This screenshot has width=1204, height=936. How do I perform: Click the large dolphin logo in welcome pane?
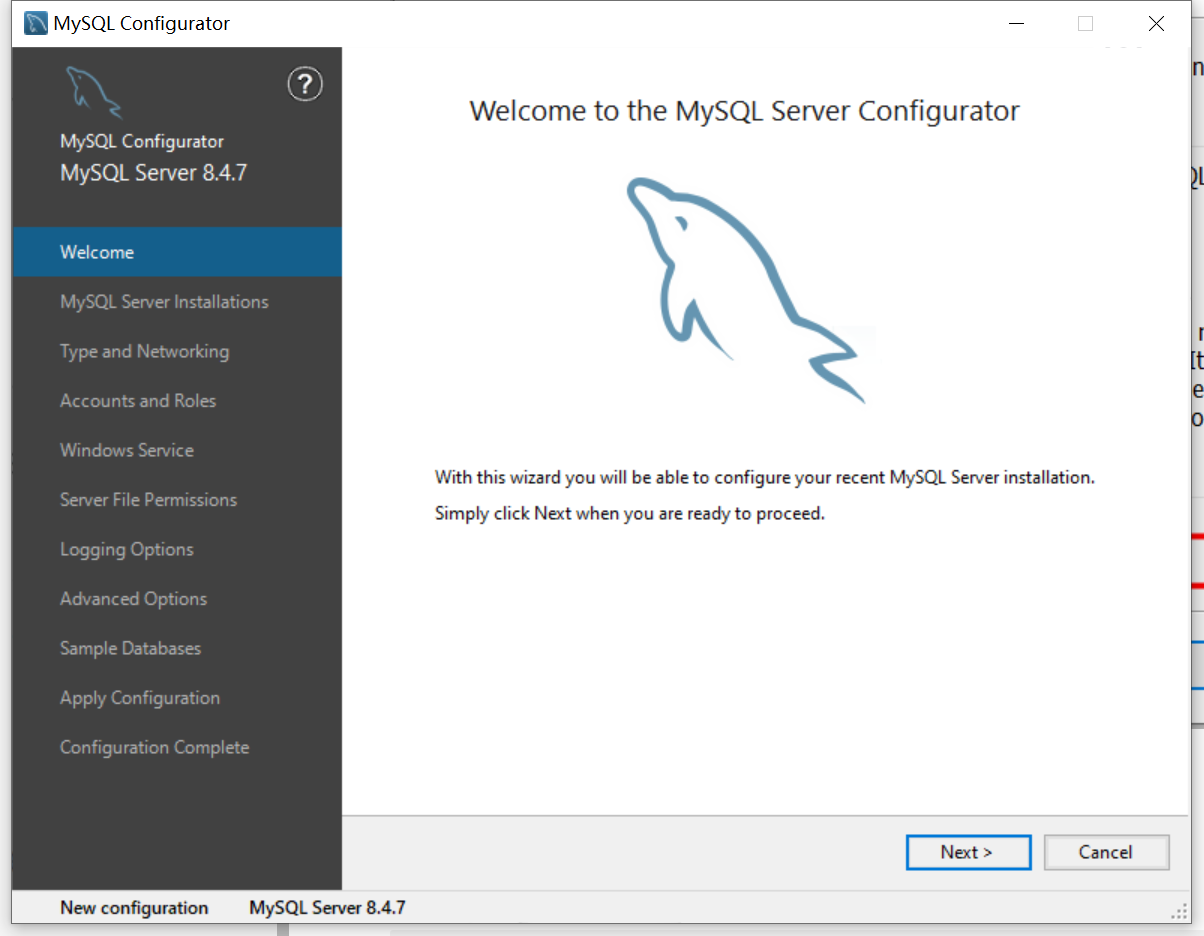[x=745, y=290]
